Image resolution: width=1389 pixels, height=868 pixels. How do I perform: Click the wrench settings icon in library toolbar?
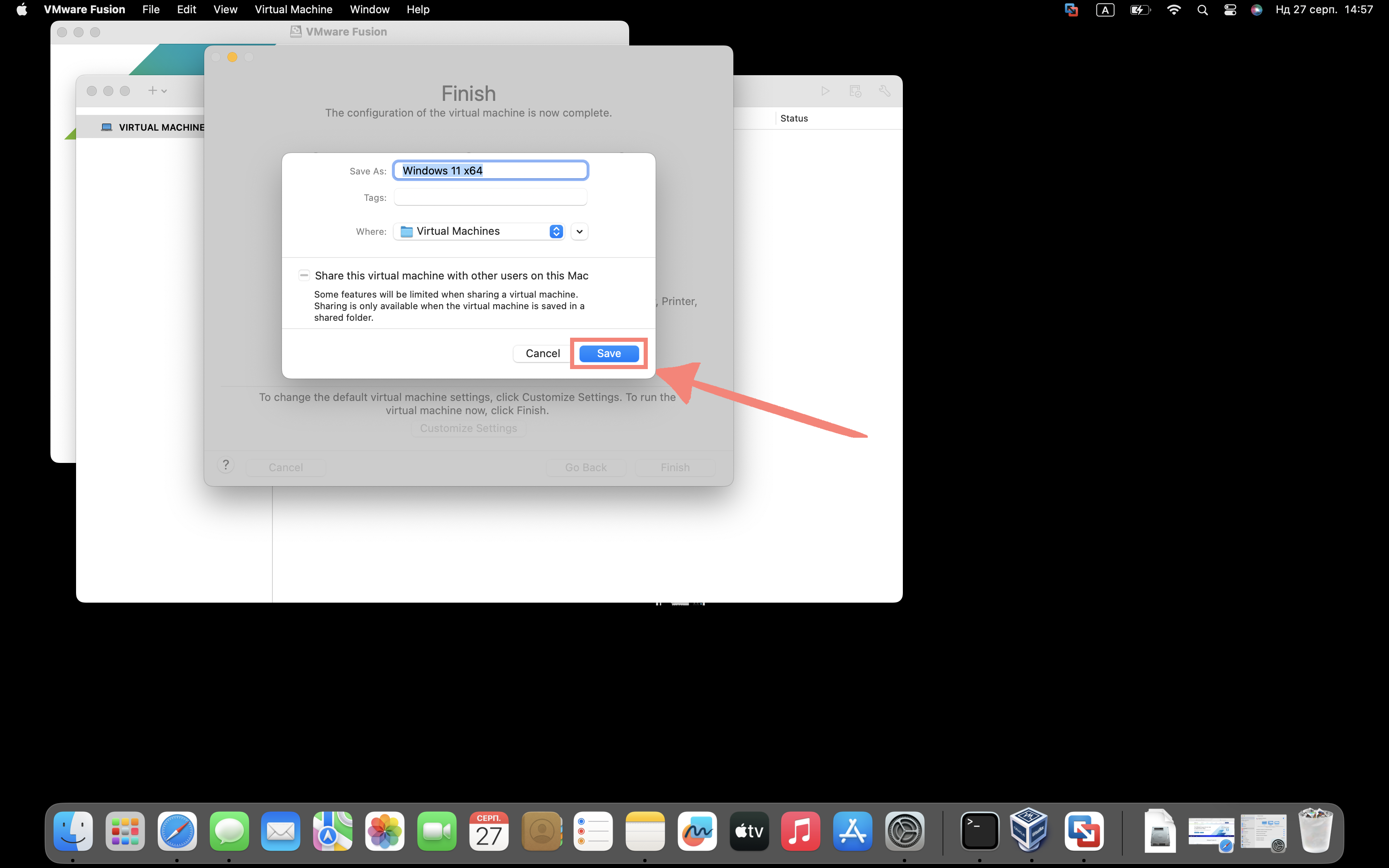click(x=885, y=91)
